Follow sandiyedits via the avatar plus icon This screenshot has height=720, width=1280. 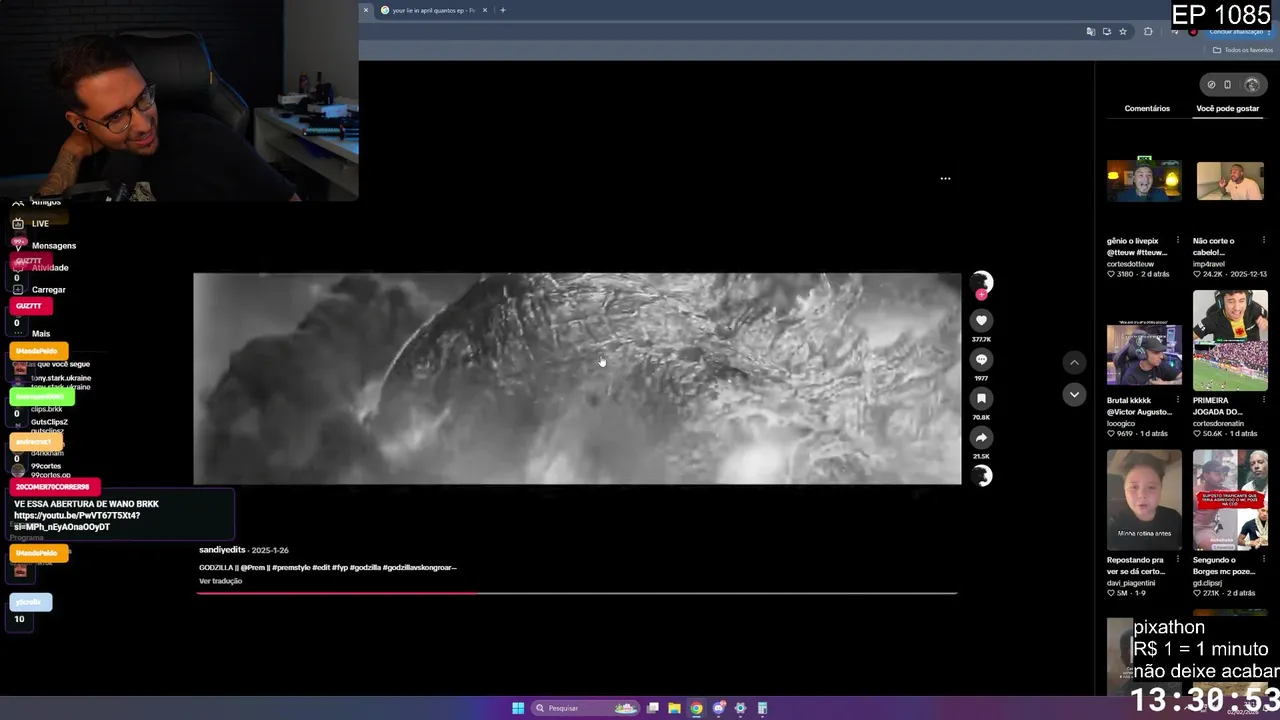click(981, 294)
